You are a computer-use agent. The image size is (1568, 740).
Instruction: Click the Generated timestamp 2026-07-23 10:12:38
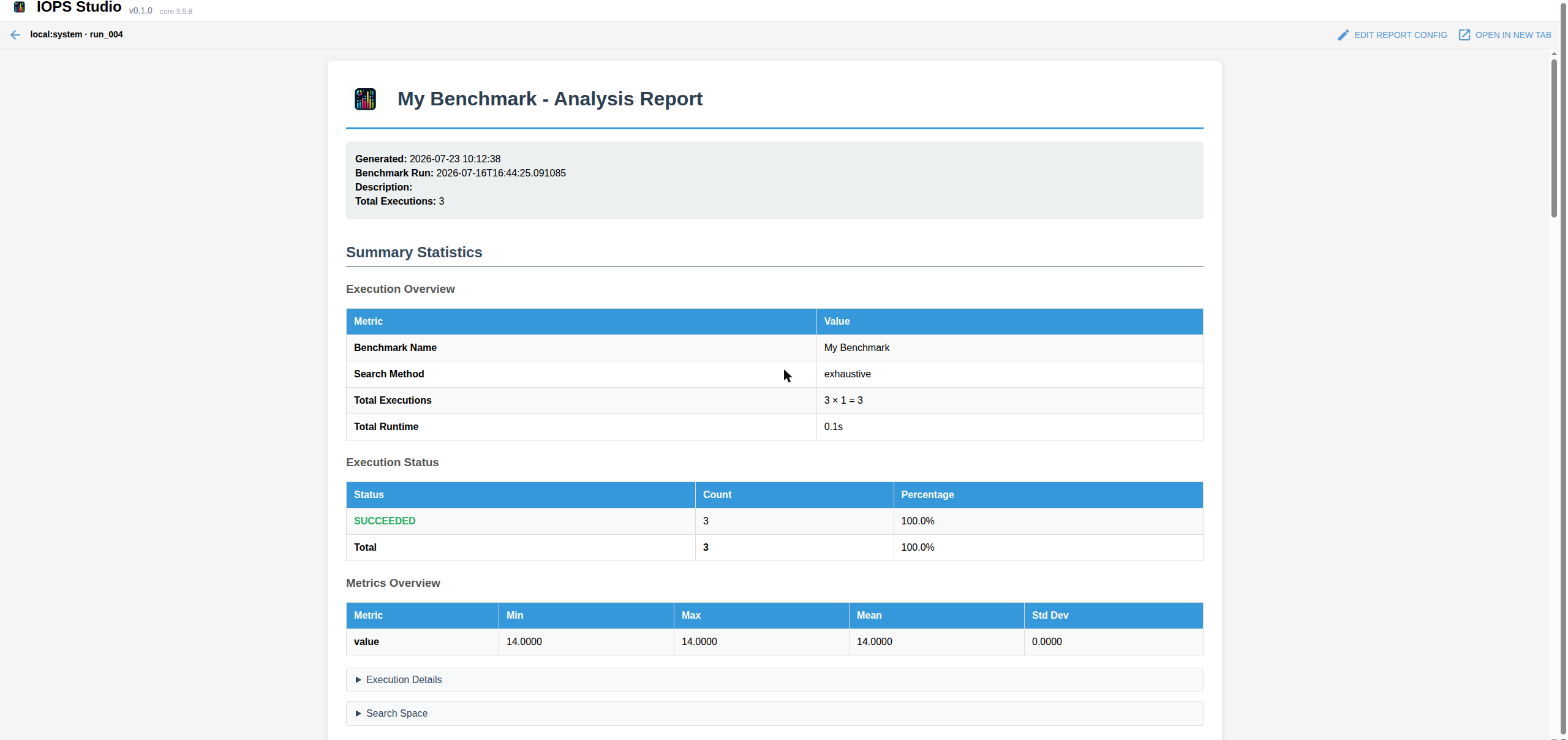(455, 159)
